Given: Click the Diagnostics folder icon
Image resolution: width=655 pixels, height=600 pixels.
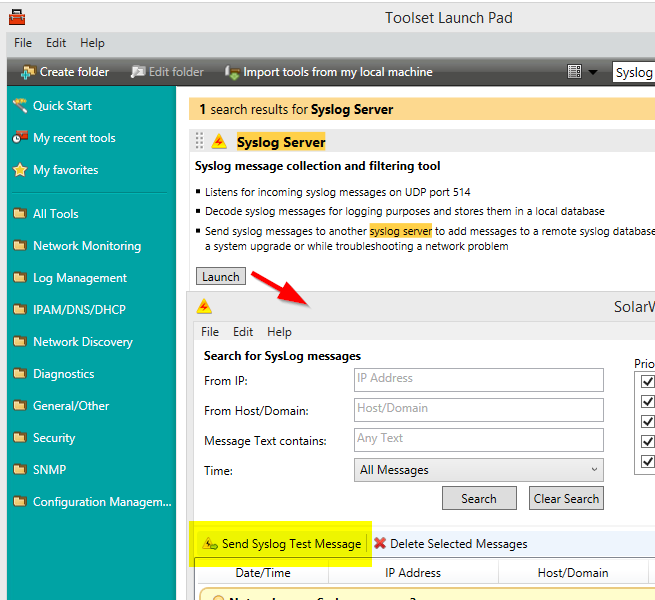Looking at the screenshot, I should click(x=19, y=373).
